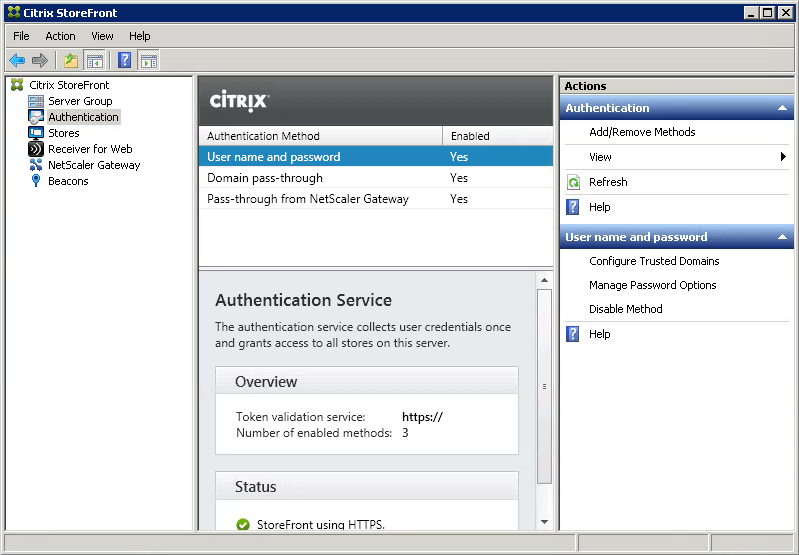Image resolution: width=799 pixels, height=555 pixels.
Task: Click the Forward arrow toolbar icon
Action: point(40,61)
